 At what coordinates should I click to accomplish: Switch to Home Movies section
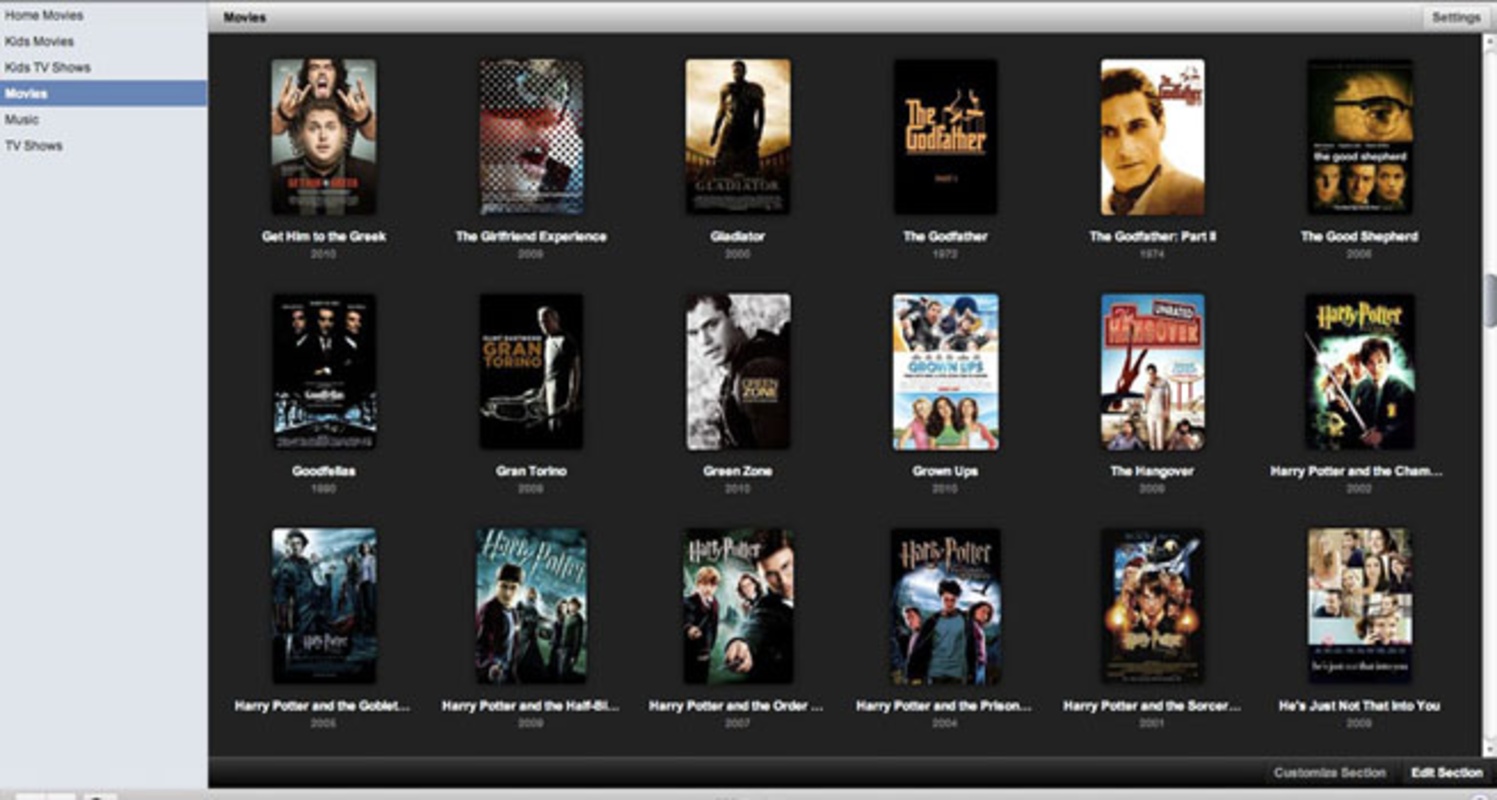[44, 16]
